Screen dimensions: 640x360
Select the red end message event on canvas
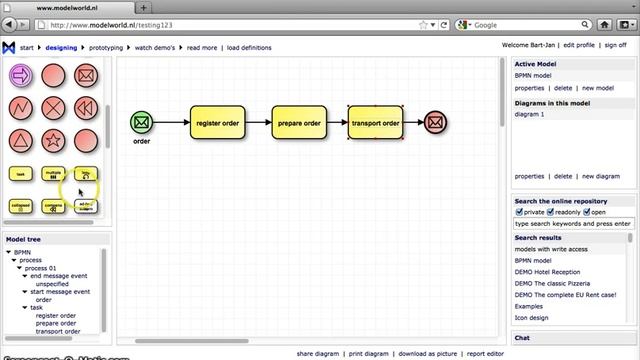[x=435, y=122]
